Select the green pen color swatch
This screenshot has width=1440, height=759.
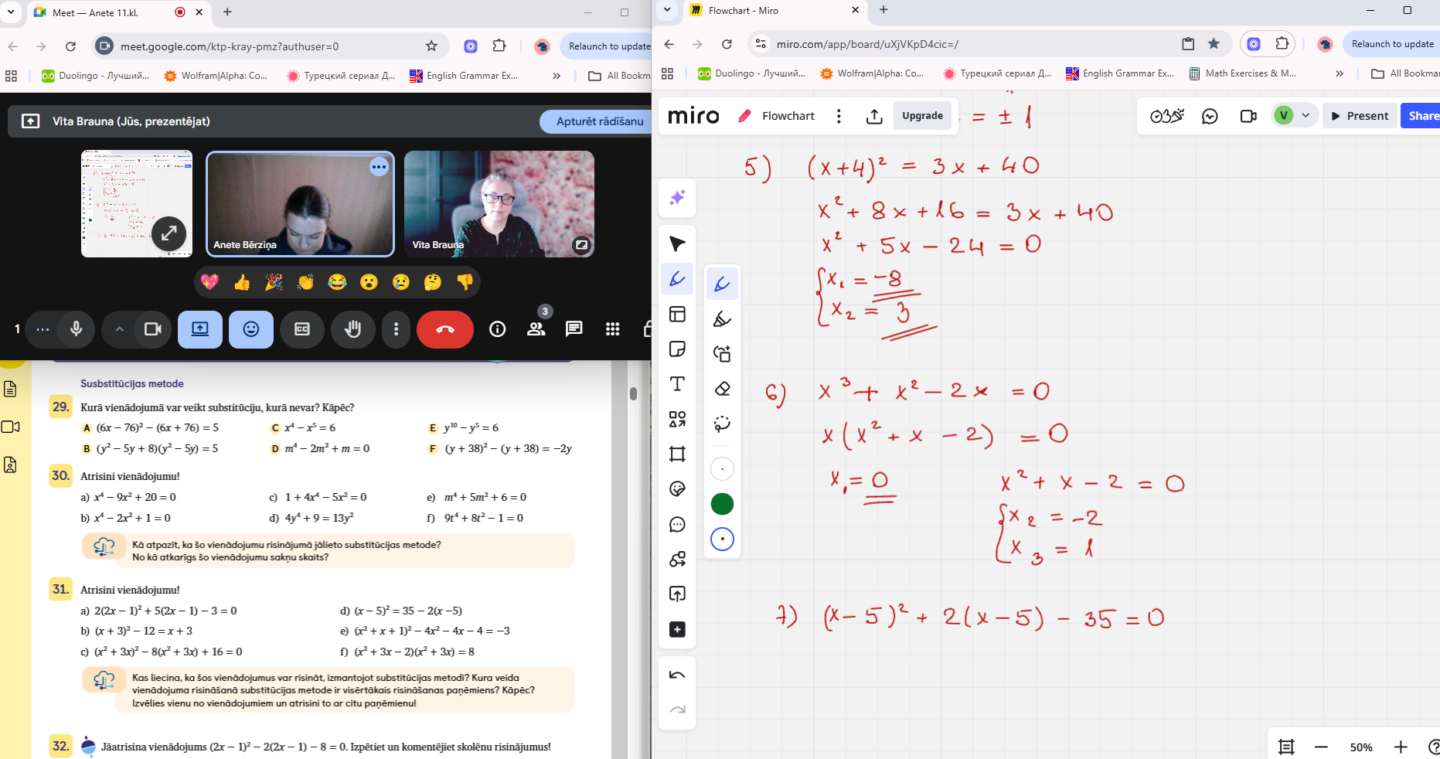[722, 504]
